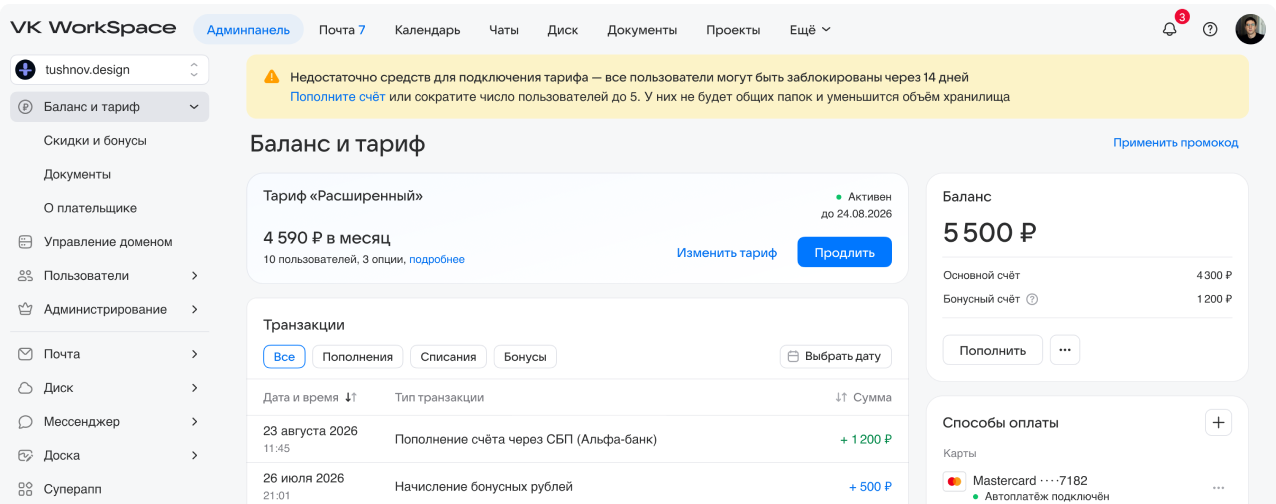Viewport: 1276px width, 504px height.
Task: Open О плательщике sidebar item
Action: [x=90, y=208]
